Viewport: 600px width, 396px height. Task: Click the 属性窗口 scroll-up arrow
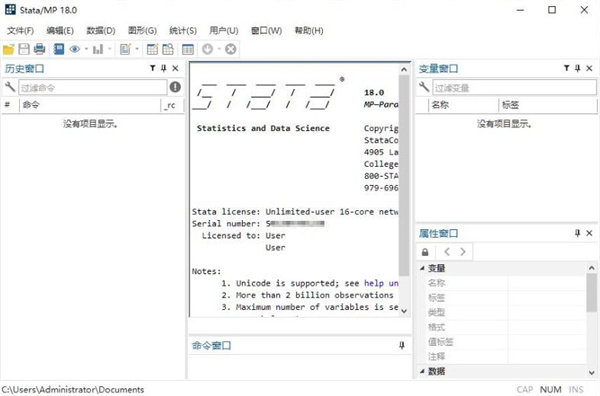[x=592, y=268]
